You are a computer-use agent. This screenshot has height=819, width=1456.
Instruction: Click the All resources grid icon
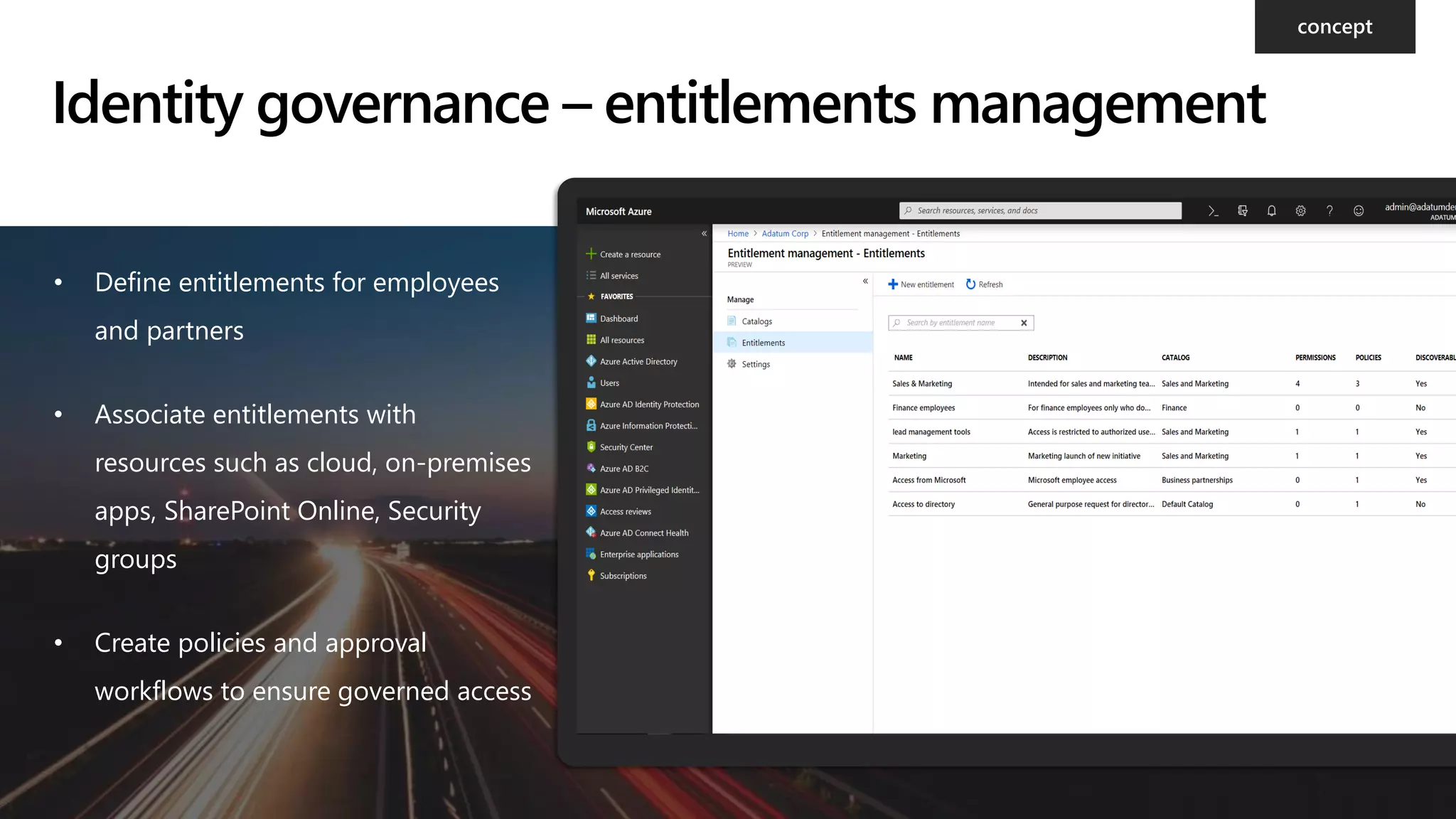tap(591, 340)
